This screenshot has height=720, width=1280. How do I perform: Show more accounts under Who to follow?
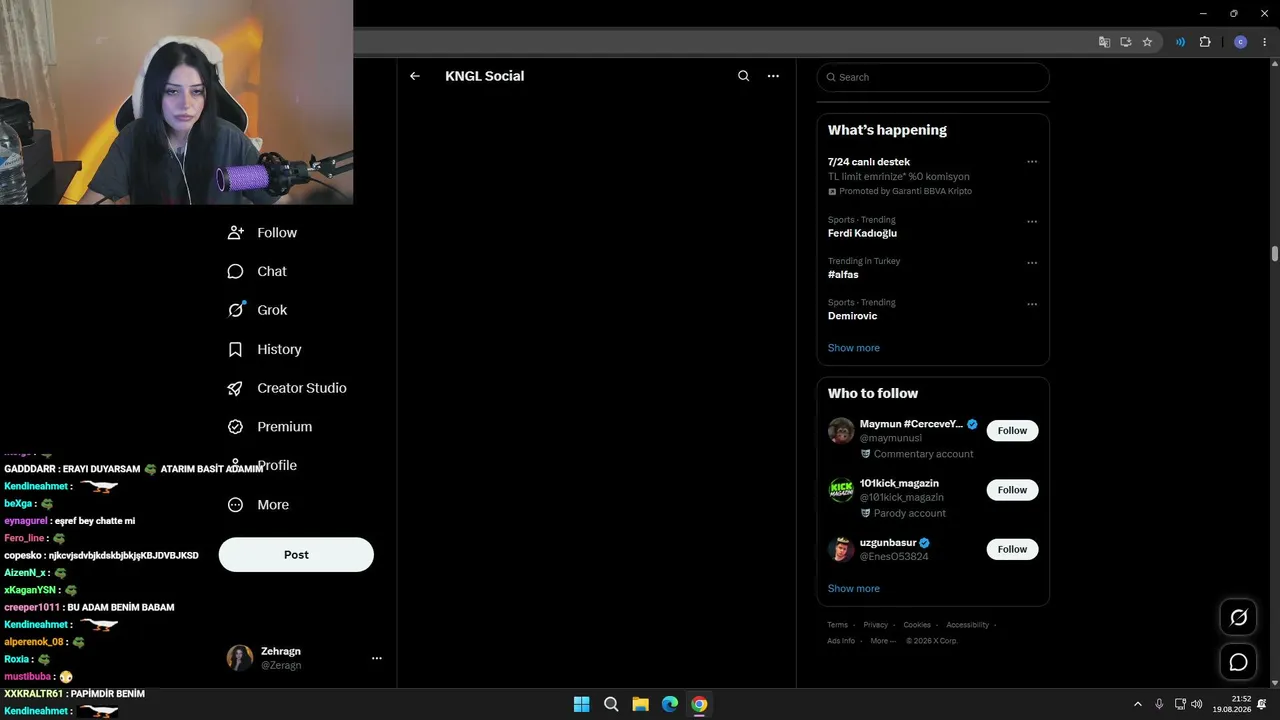tap(854, 589)
